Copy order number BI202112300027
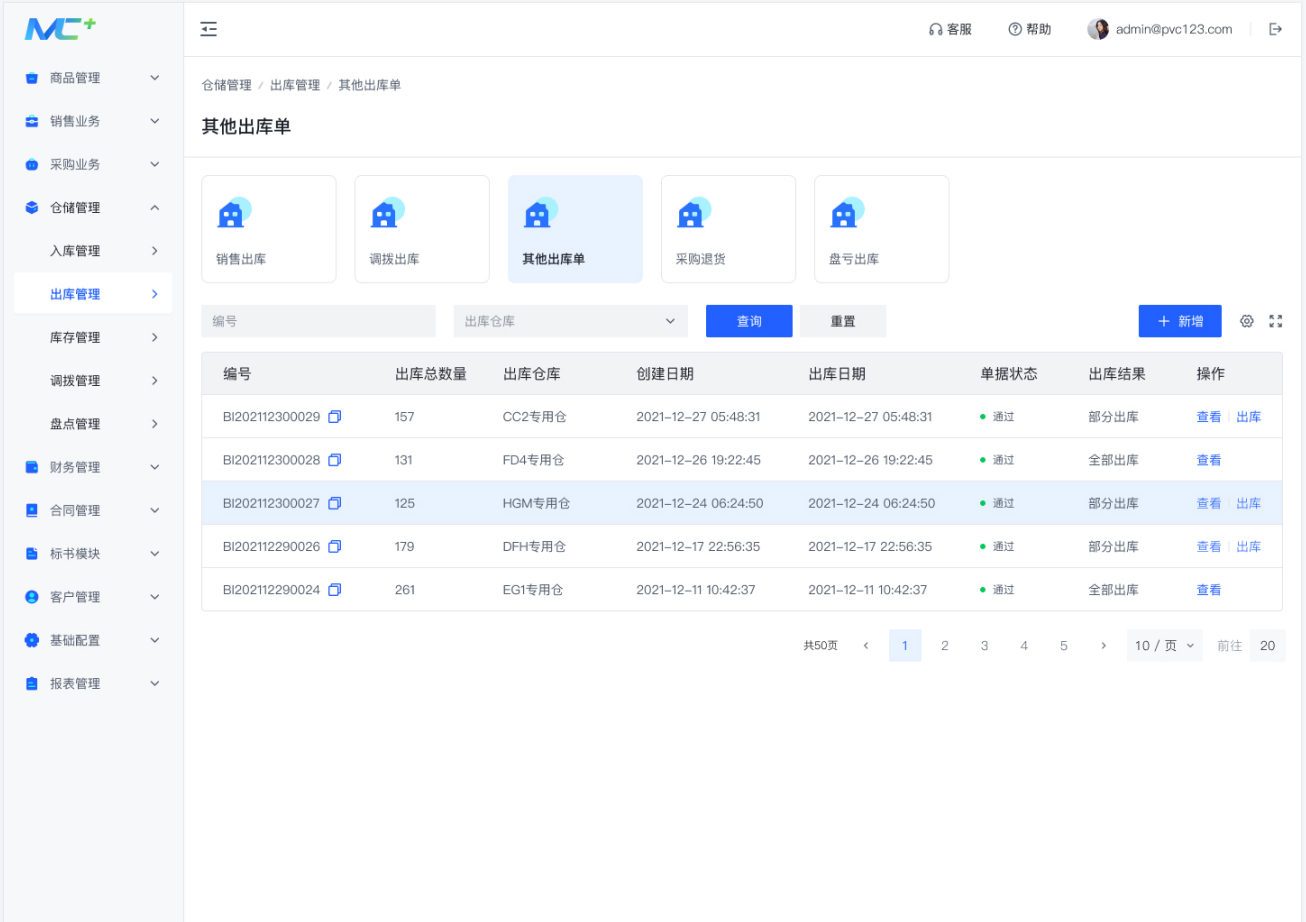1306x922 pixels. coord(335,503)
